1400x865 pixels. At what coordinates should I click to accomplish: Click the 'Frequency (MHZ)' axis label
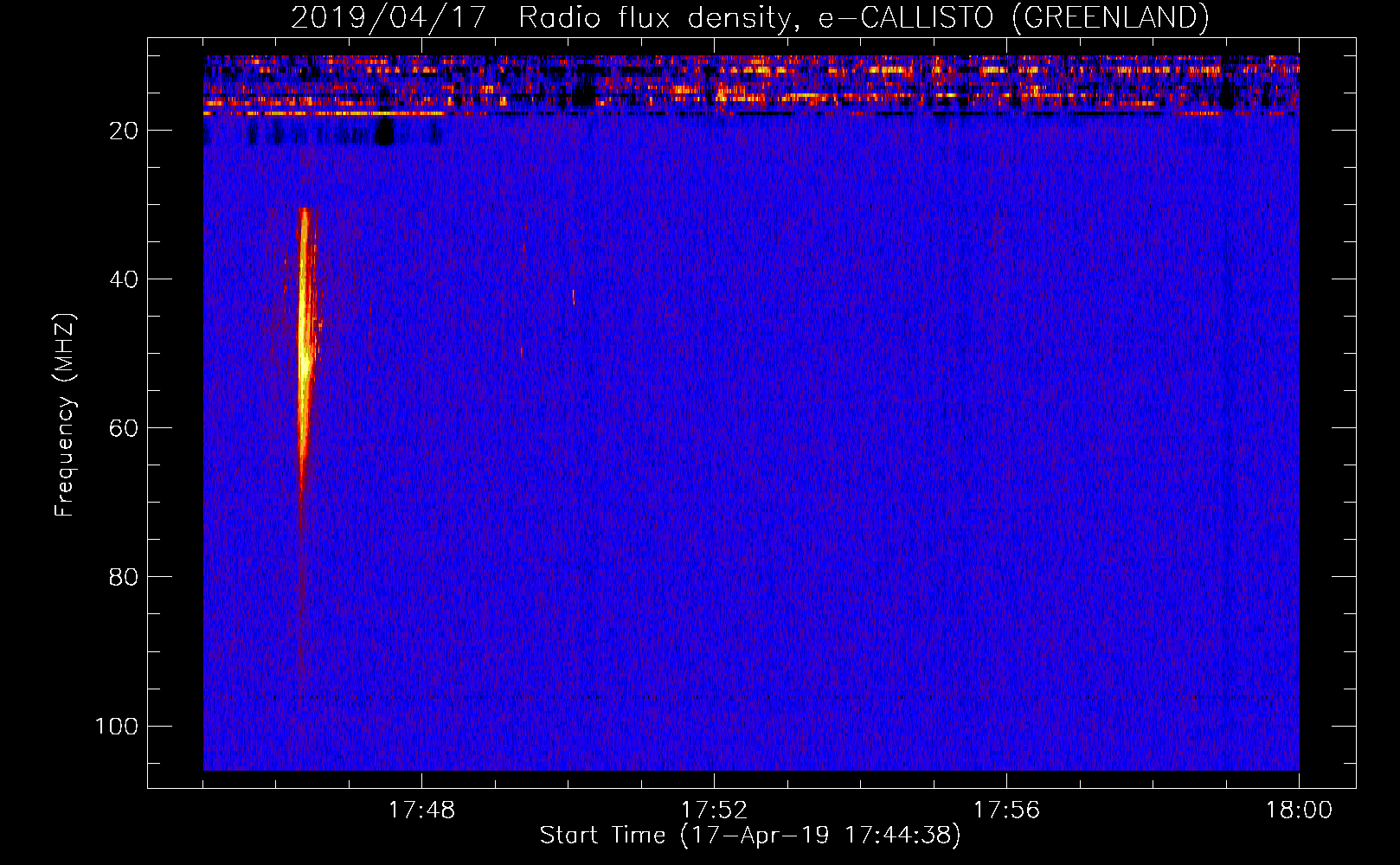tap(65, 415)
